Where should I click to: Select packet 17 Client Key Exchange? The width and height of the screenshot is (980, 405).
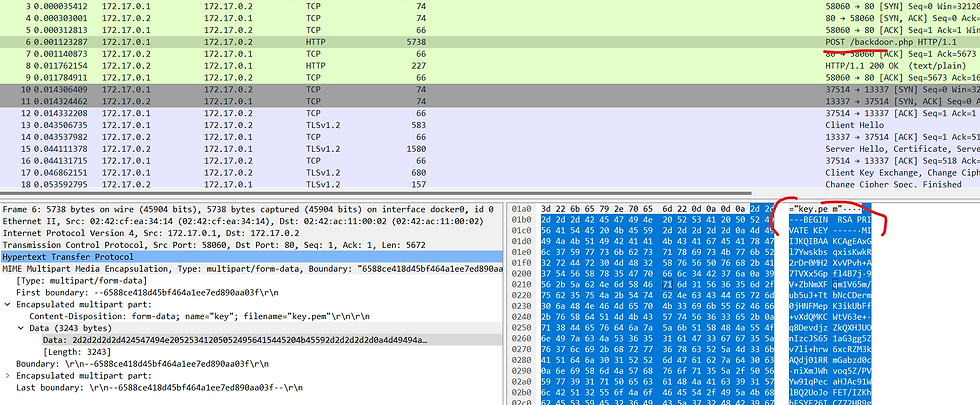490,172
